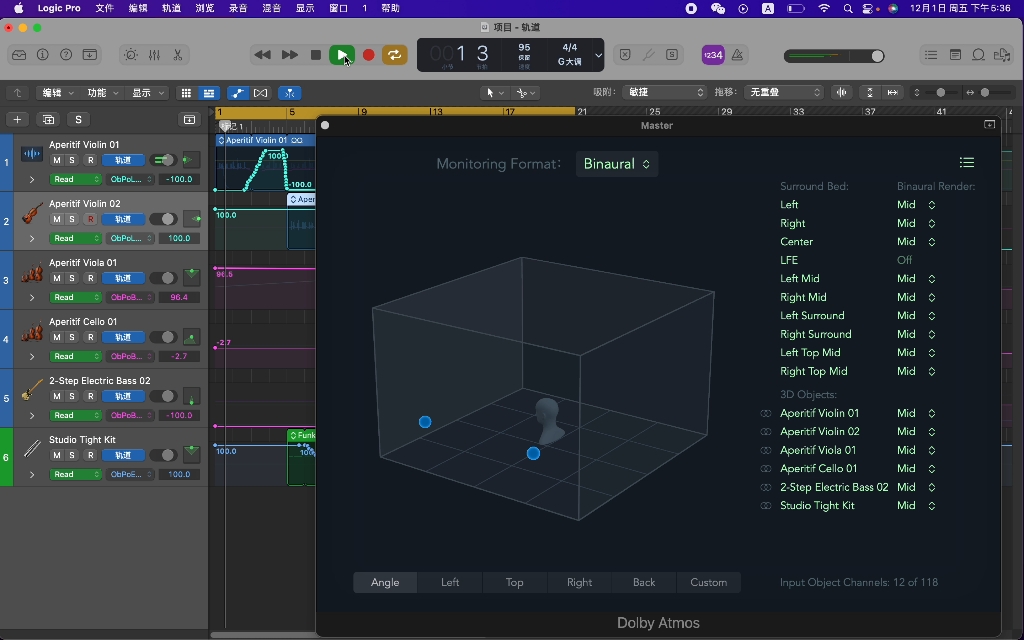1024x640 pixels.
Task: Click the waveform zoom button
Action: [x=842, y=93]
